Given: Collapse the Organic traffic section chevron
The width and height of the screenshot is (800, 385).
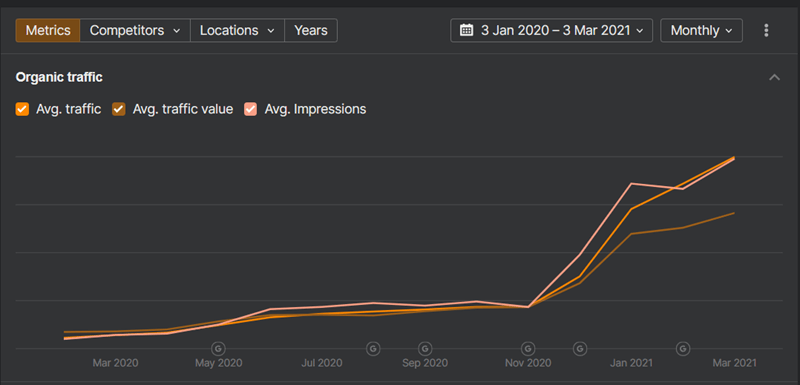Looking at the screenshot, I should pos(774,78).
